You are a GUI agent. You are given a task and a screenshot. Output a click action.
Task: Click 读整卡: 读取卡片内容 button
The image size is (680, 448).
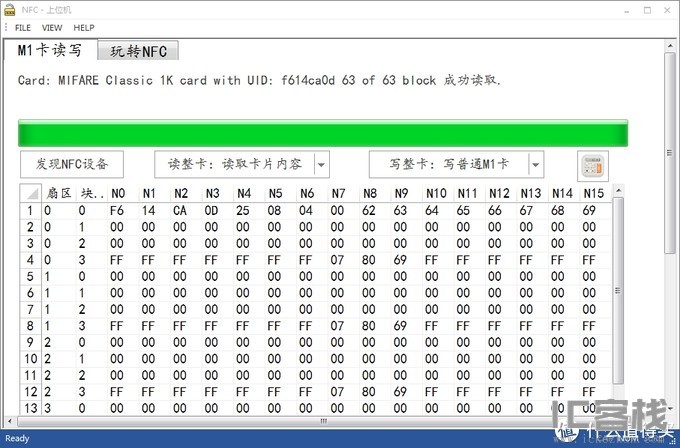pos(235,164)
